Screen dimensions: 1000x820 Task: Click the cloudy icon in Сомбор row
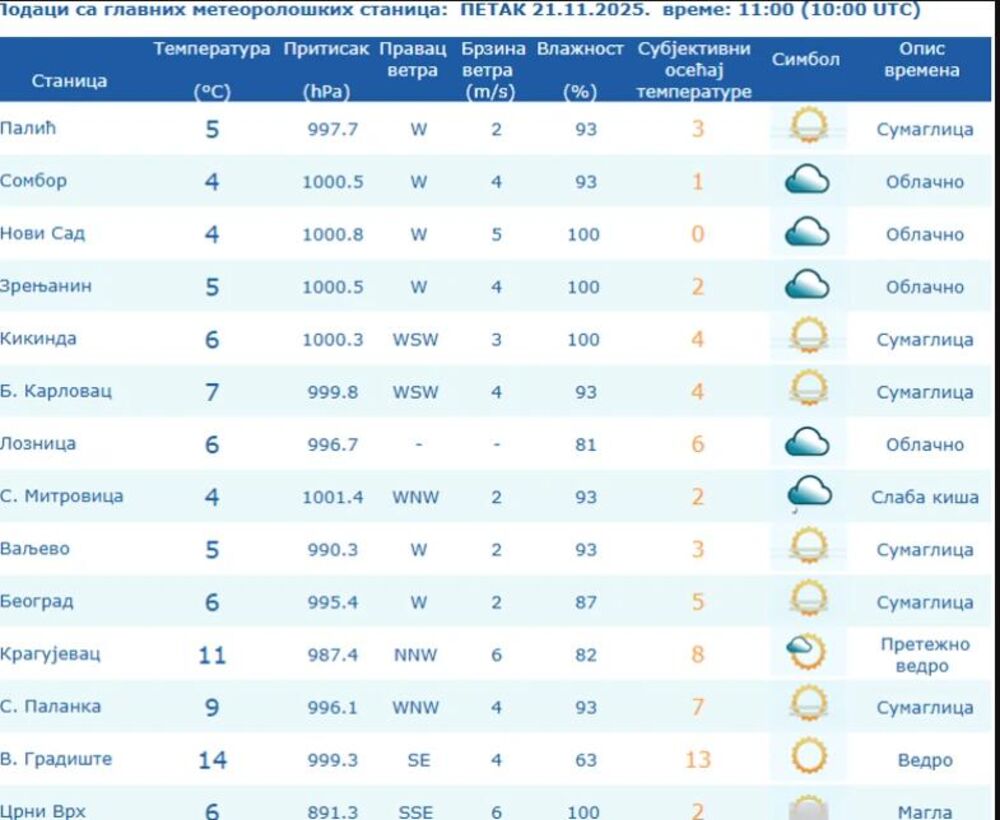(808, 181)
